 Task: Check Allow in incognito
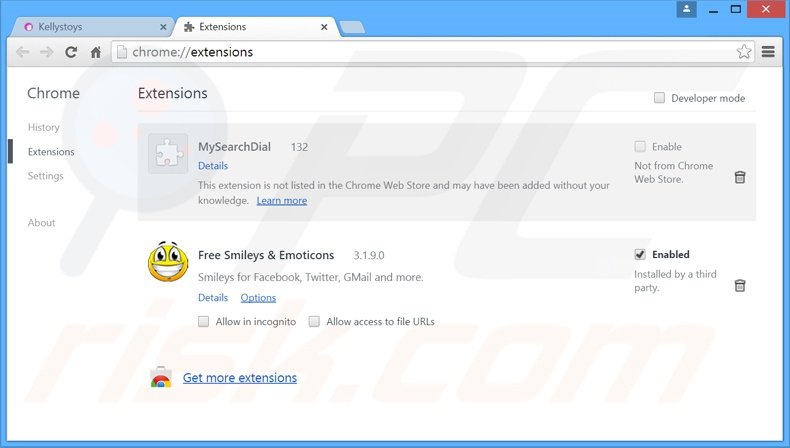click(x=204, y=322)
